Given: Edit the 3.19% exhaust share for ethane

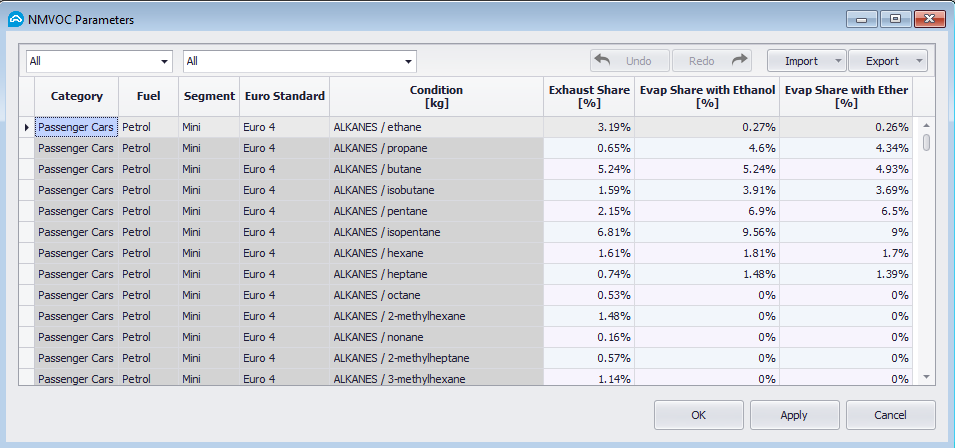Looking at the screenshot, I should [x=589, y=127].
